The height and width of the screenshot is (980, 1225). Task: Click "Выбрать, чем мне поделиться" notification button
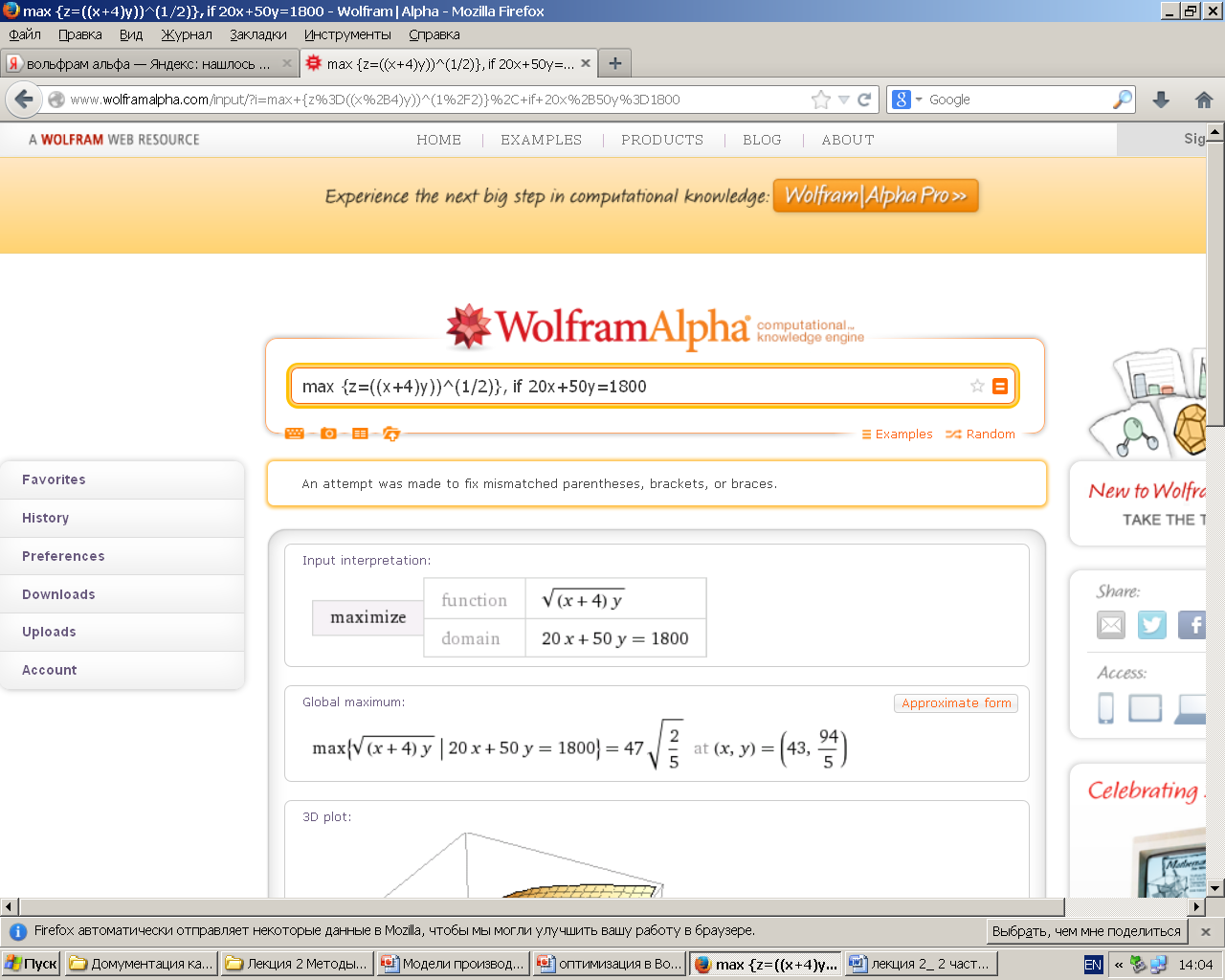point(1086,931)
